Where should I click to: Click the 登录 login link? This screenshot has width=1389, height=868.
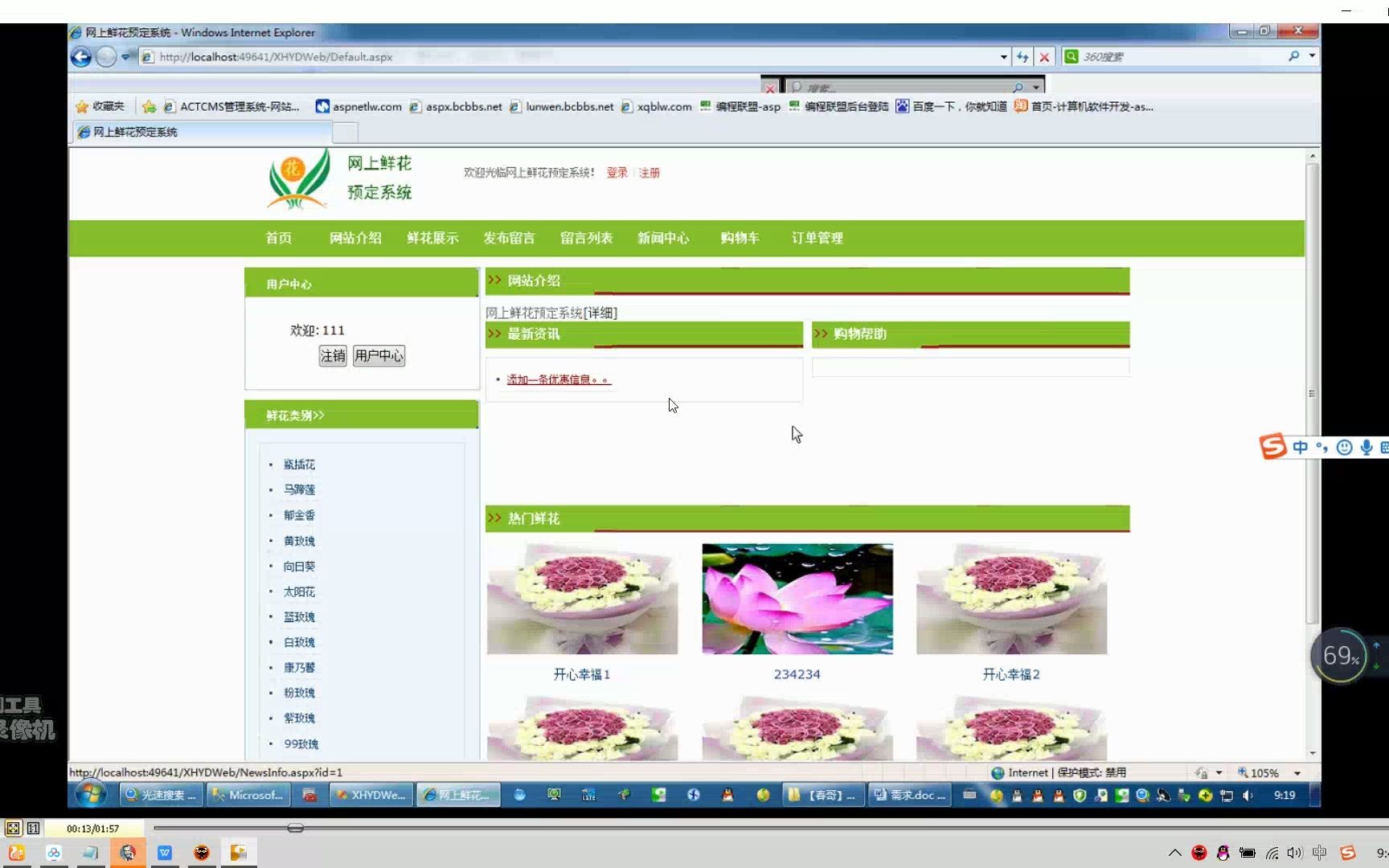pyautogui.click(x=617, y=173)
